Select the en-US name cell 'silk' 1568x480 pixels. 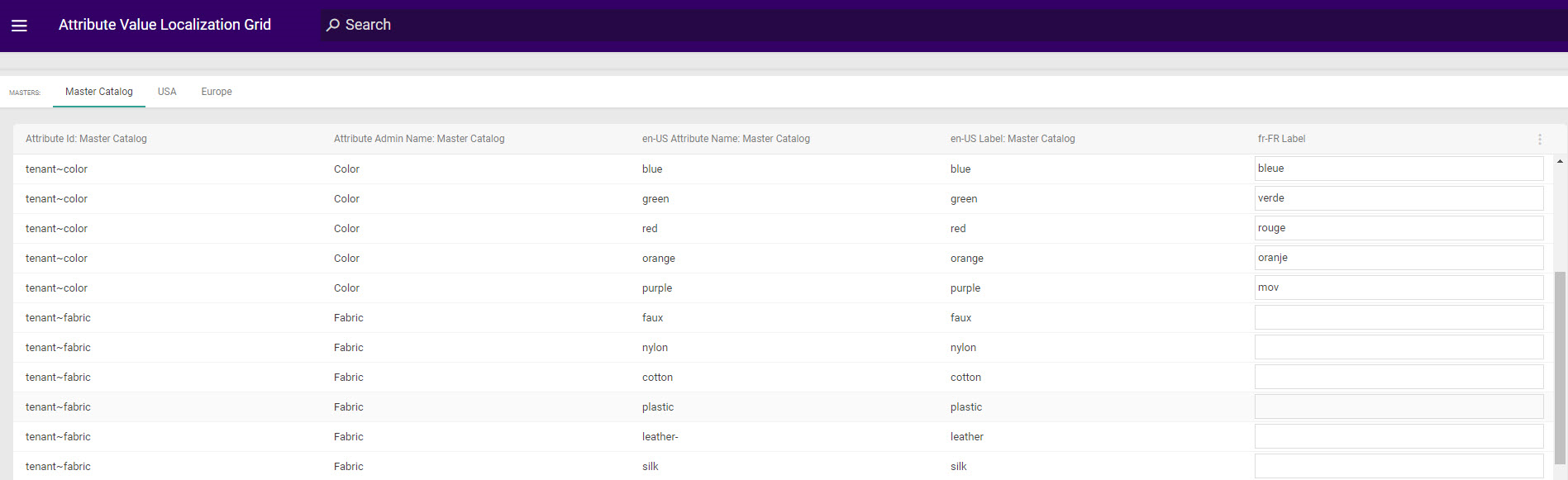(651, 466)
